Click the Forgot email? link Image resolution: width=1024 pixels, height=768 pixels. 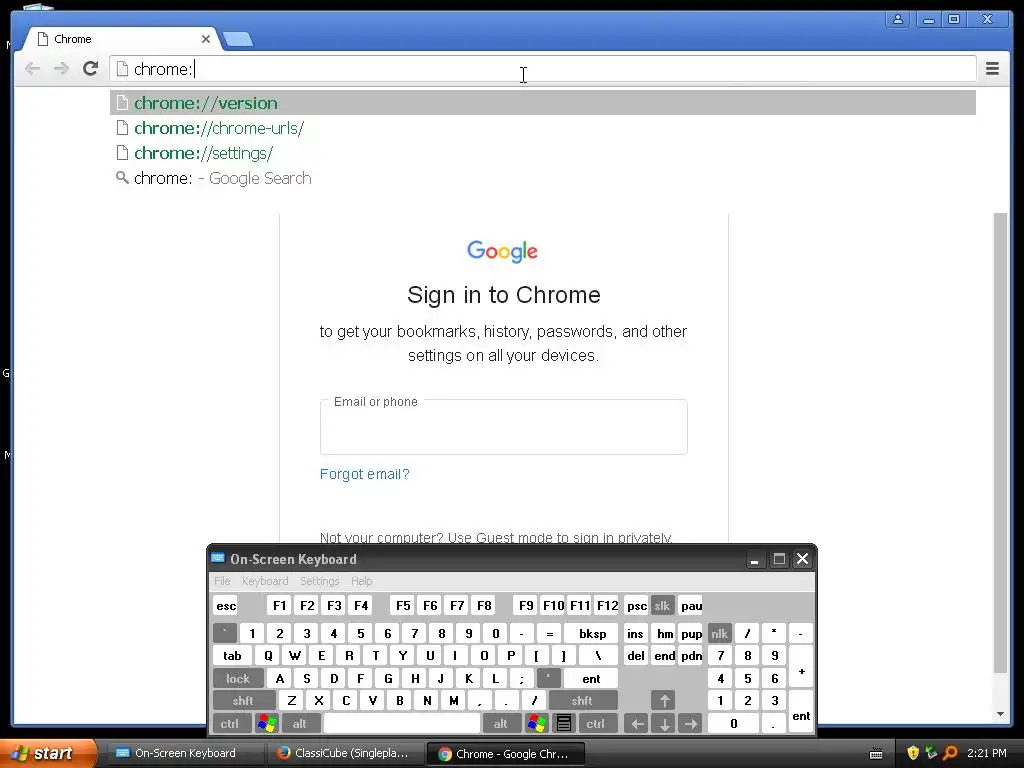coord(364,474)
